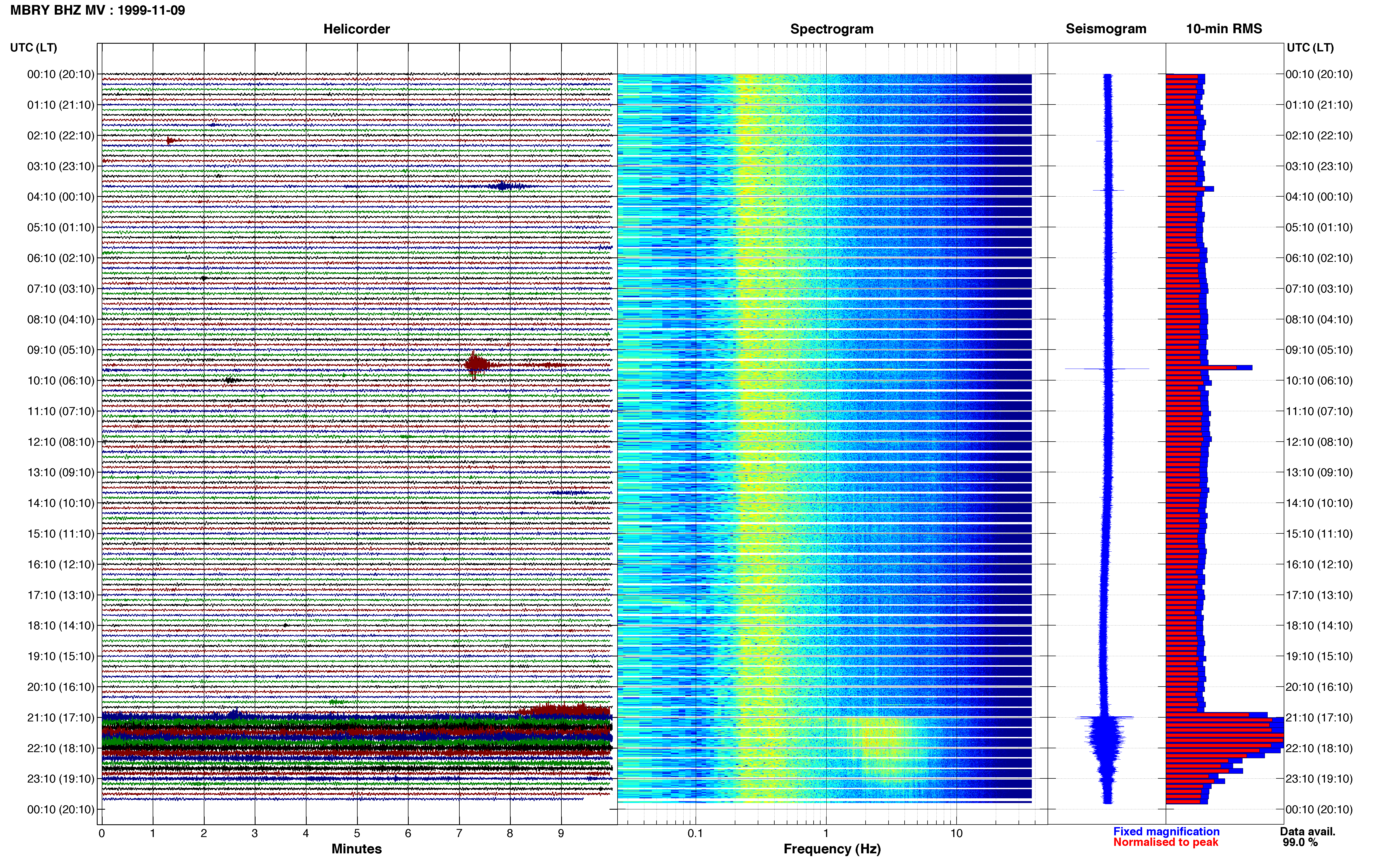This screenshot has height=868, width=1388.
Task: Click the '07:10 (03:10)' label beside the RMS panel
Action: 1319,289
